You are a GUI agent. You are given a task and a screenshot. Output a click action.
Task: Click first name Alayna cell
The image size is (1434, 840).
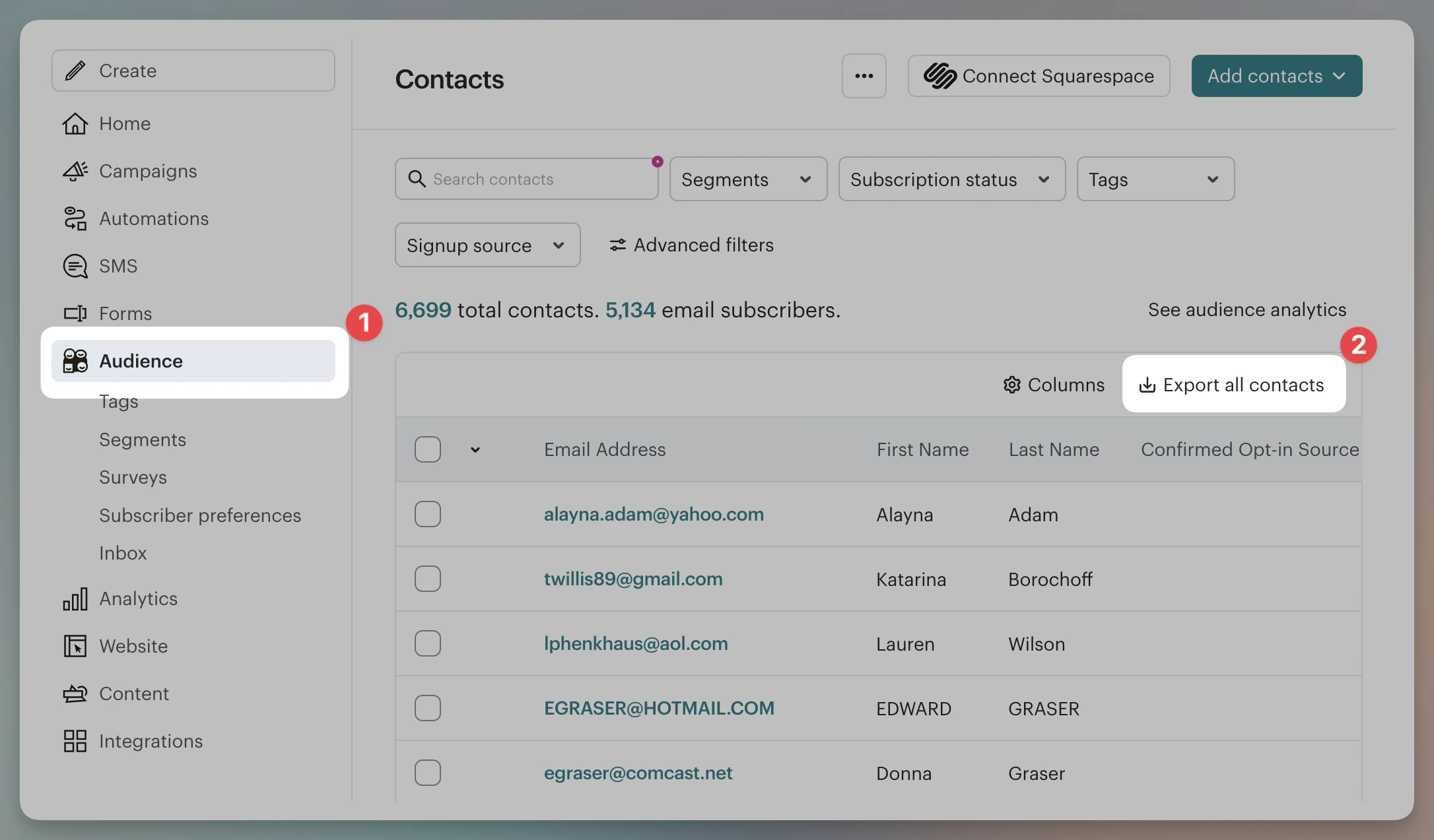tap(905, 514)
